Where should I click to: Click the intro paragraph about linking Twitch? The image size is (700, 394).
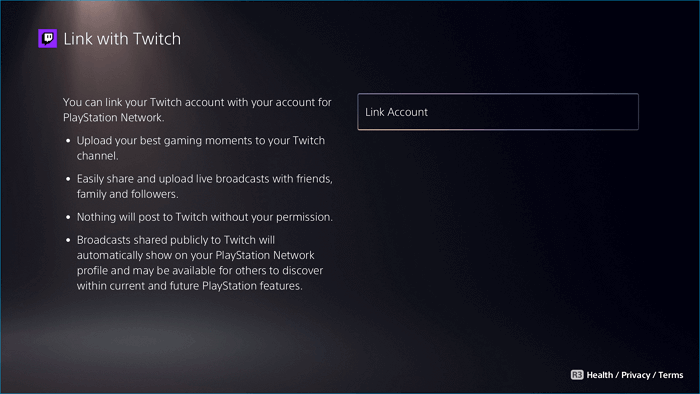[197, 110]
